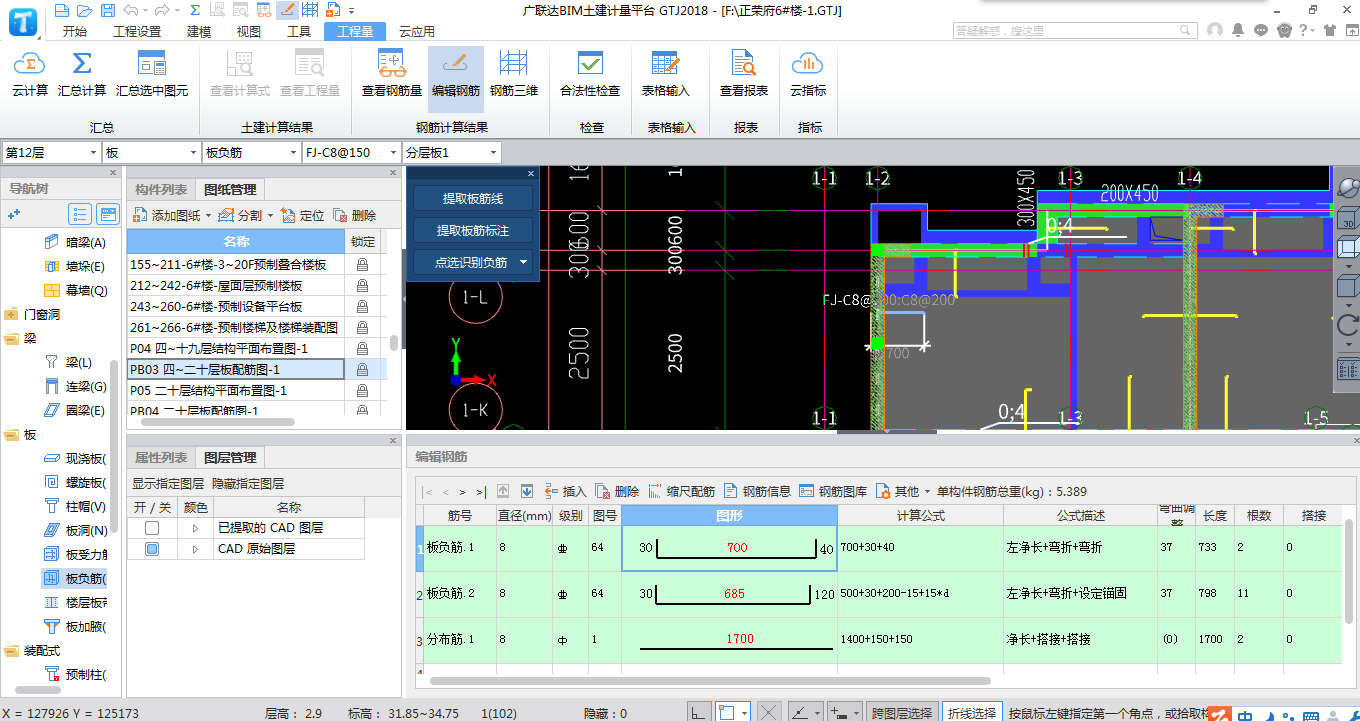The image size is (1360, 721).
Task: Open the FJ-C8@150 component name dropdown
Action: 393,153
